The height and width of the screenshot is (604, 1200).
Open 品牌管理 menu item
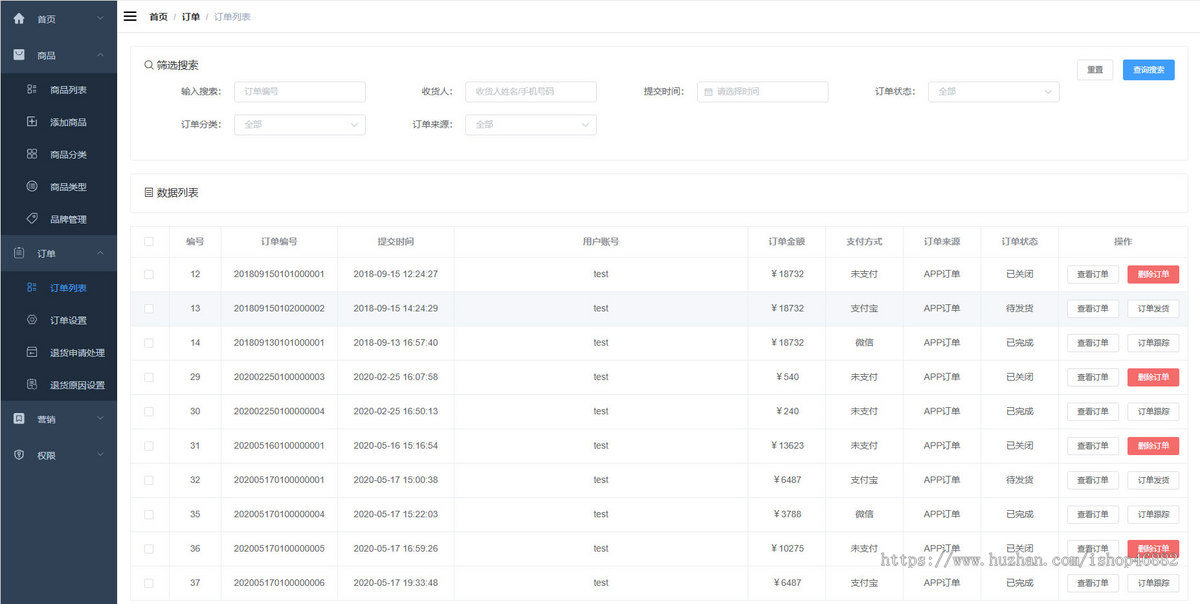pos(58,218)
